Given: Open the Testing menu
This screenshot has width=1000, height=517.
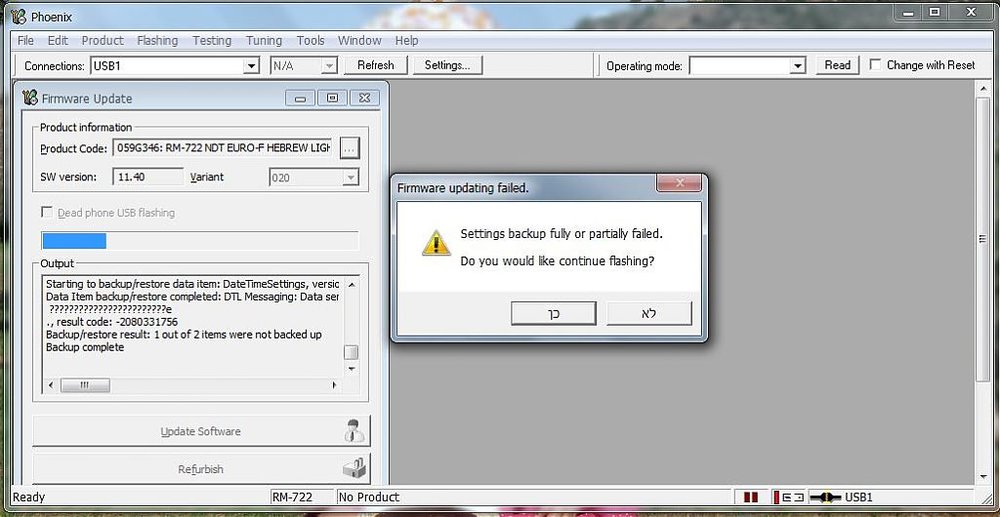Looking at the screenshot, I should (x=212, y=40).
